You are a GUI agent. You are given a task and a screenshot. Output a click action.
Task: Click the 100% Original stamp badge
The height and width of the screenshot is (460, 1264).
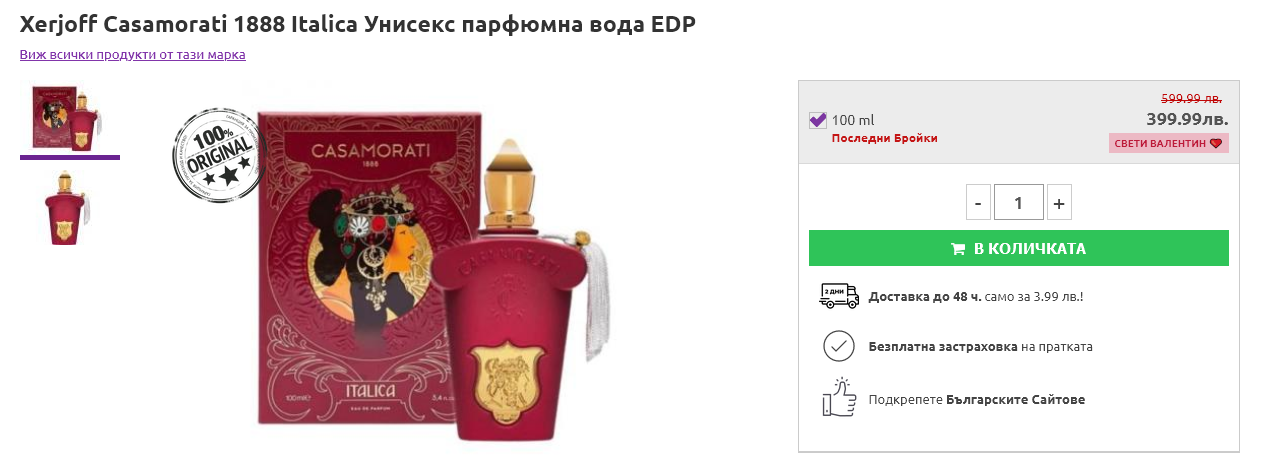pyautogui.click(x=220, y=155)
